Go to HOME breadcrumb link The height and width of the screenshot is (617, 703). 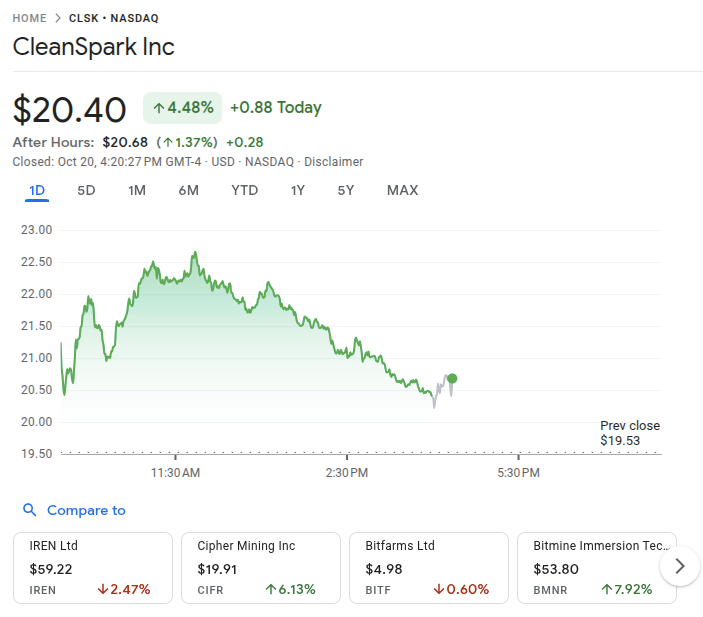click(30, 18)
